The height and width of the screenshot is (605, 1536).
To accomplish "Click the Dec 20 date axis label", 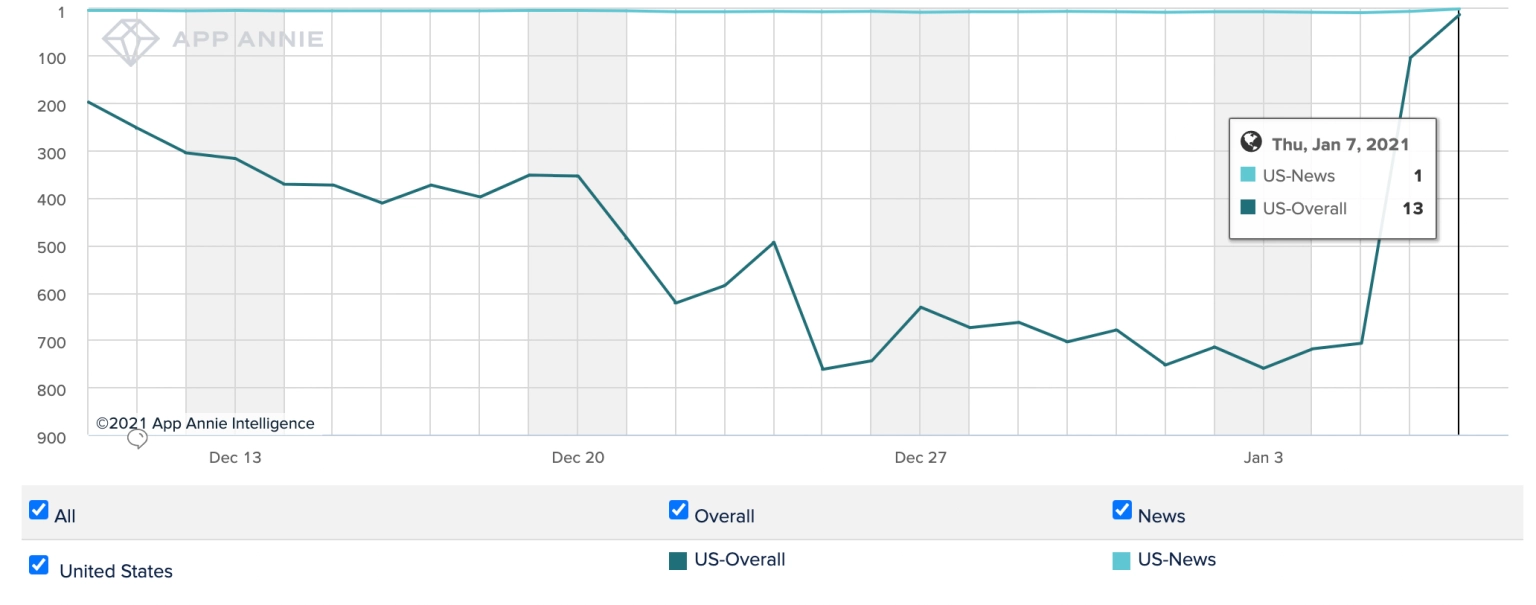I will pyautogui.click(x=578, y=458).
